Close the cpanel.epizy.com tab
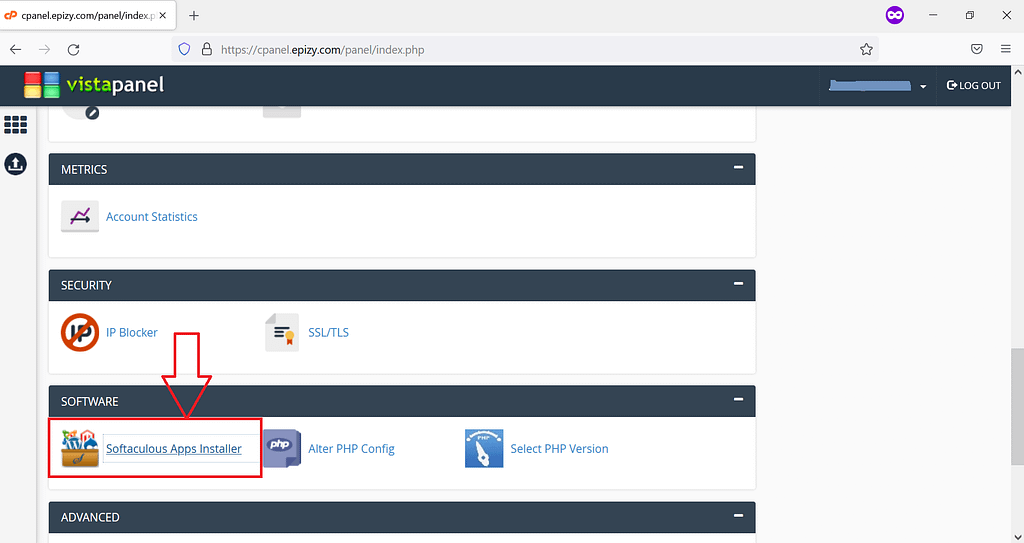1024x543 pixels. [163, 16]
